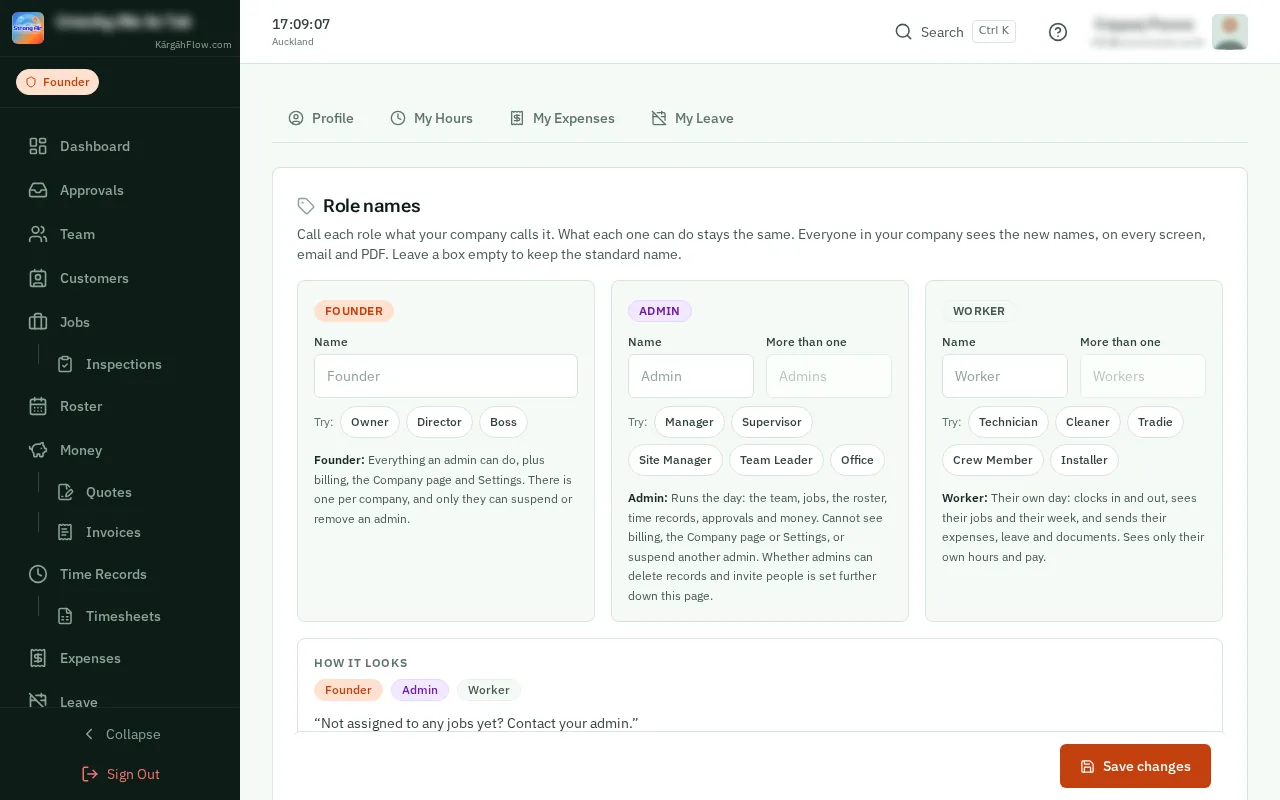Screen dimensions: 1280x800
Task: Open the Money piggy bank icon
Action: 38,450
